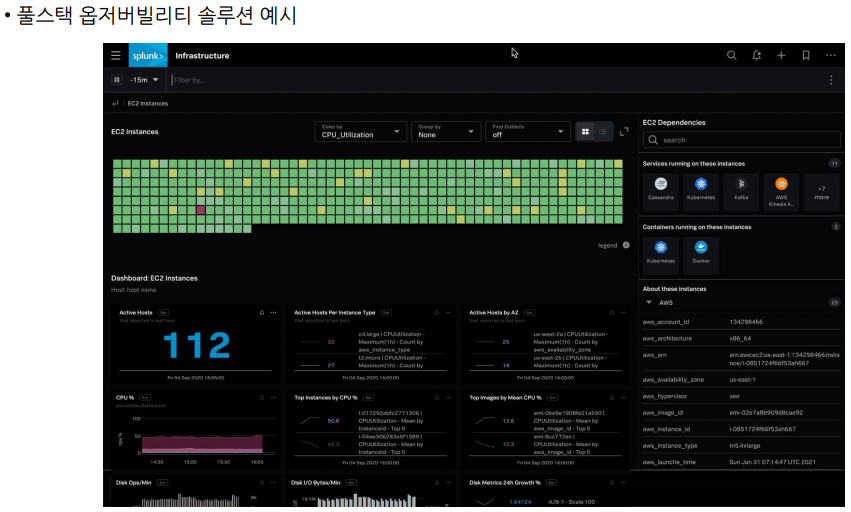
Task: Click the plus create icon
Action: click(781, 55)
